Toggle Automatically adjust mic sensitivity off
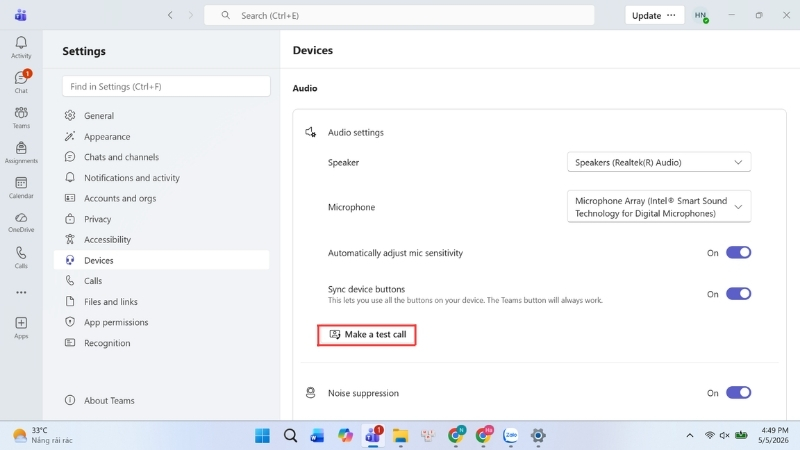 [738, 253]
